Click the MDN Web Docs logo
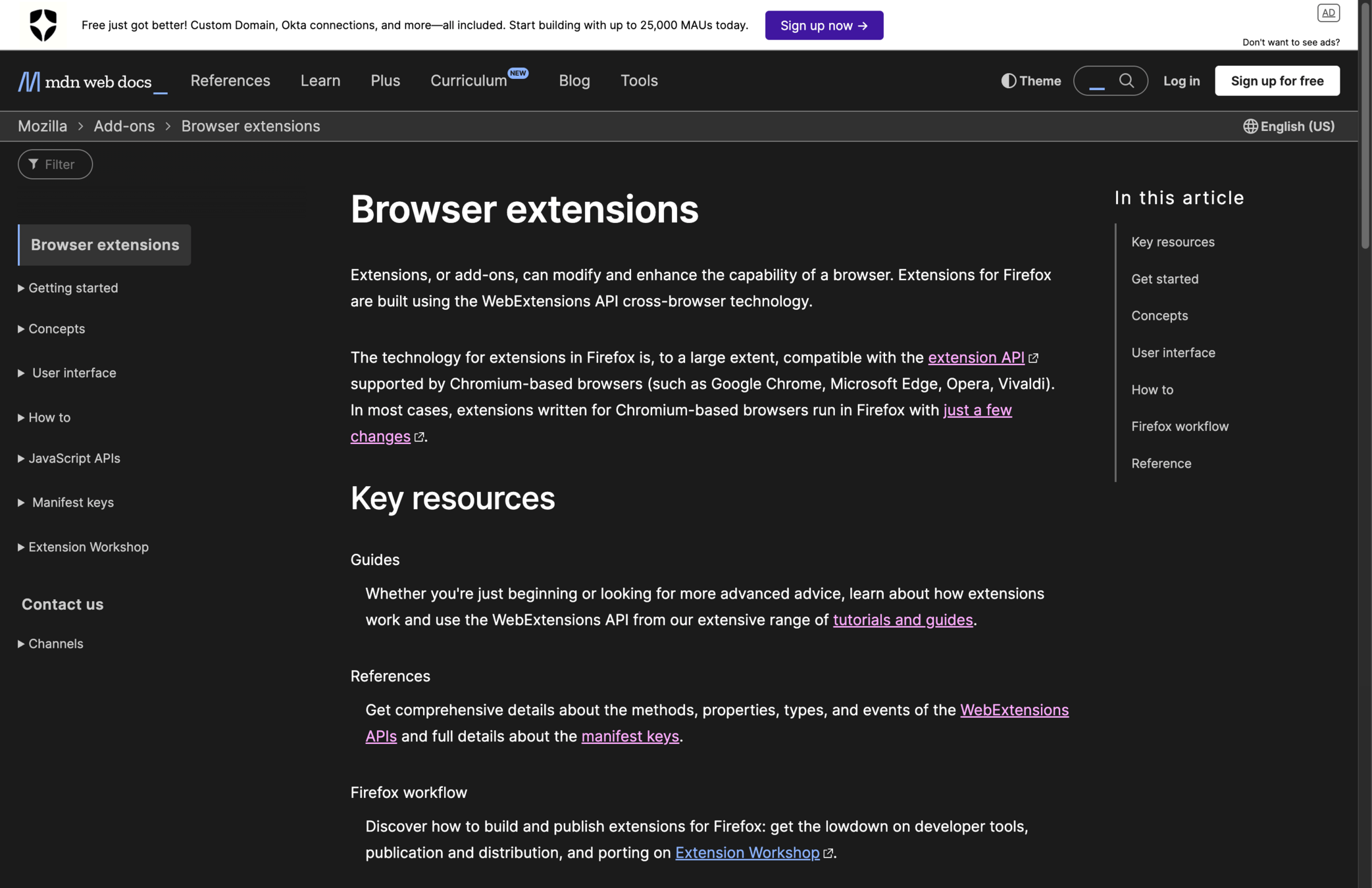1372x888 pixels. (x=92, y=82)
